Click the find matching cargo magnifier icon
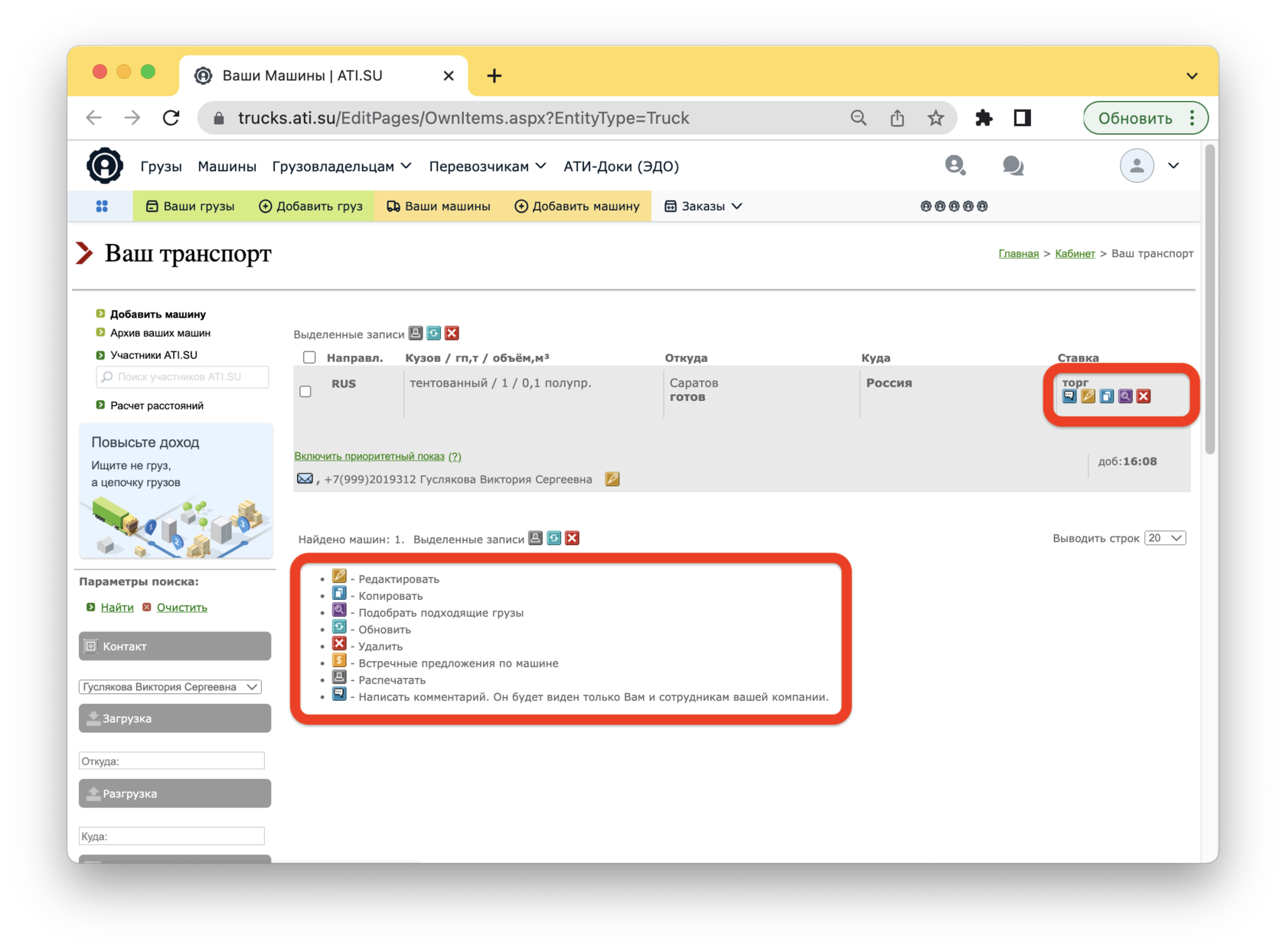Image resolution: width=1286 pixels, height=952 pixels. pyautogui.click(x=1124, y=396)
